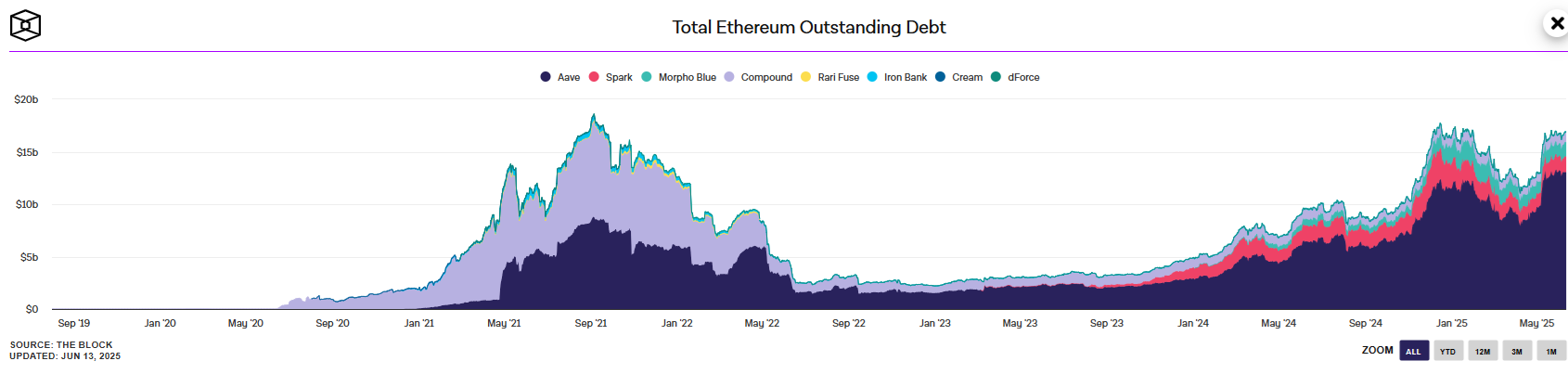Toggle the Aave series legend dot
Image resolution: width=1568 pixels, height=374 pixels.
pos(546,77)
